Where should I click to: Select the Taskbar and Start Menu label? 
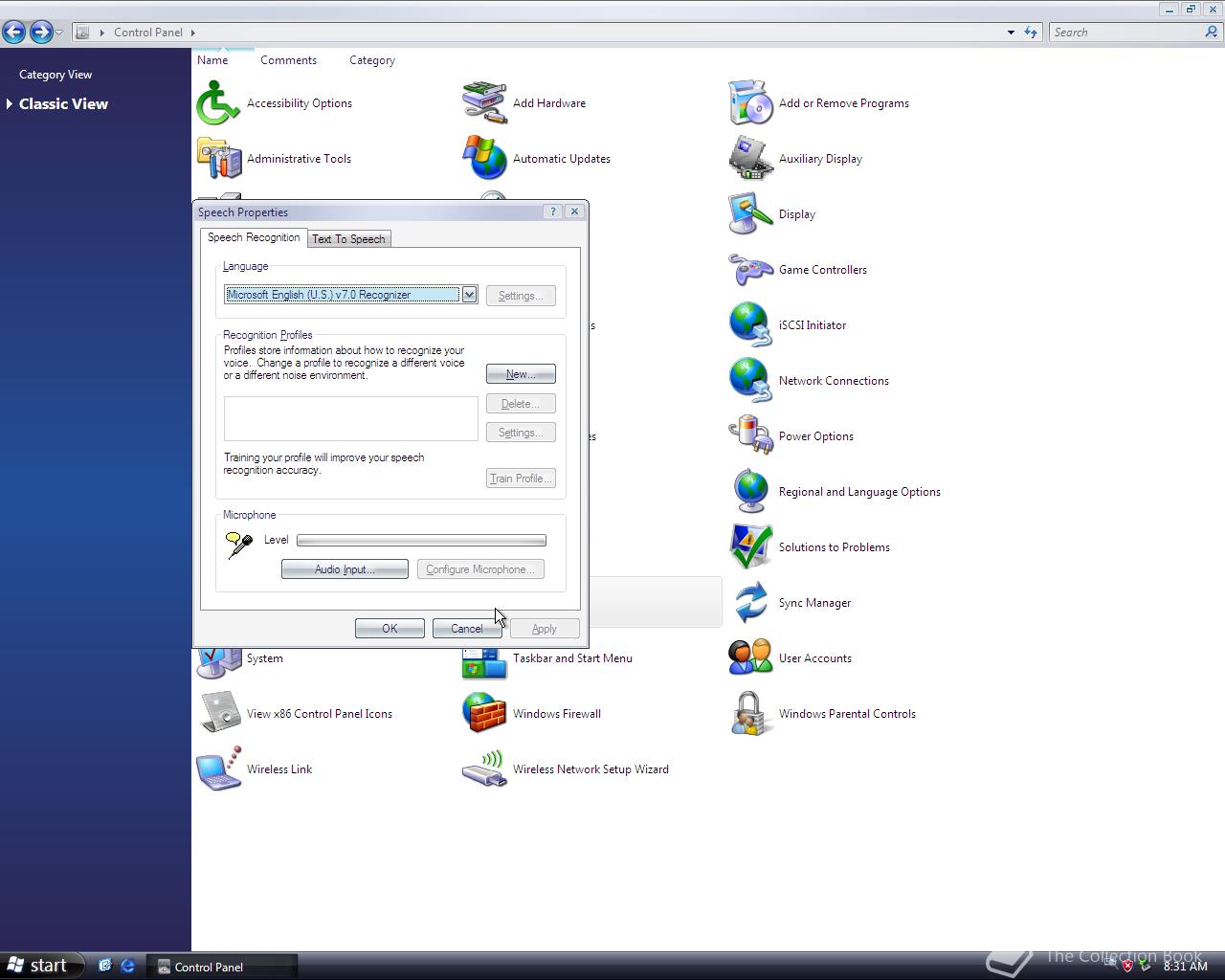[x=572, y=658]
